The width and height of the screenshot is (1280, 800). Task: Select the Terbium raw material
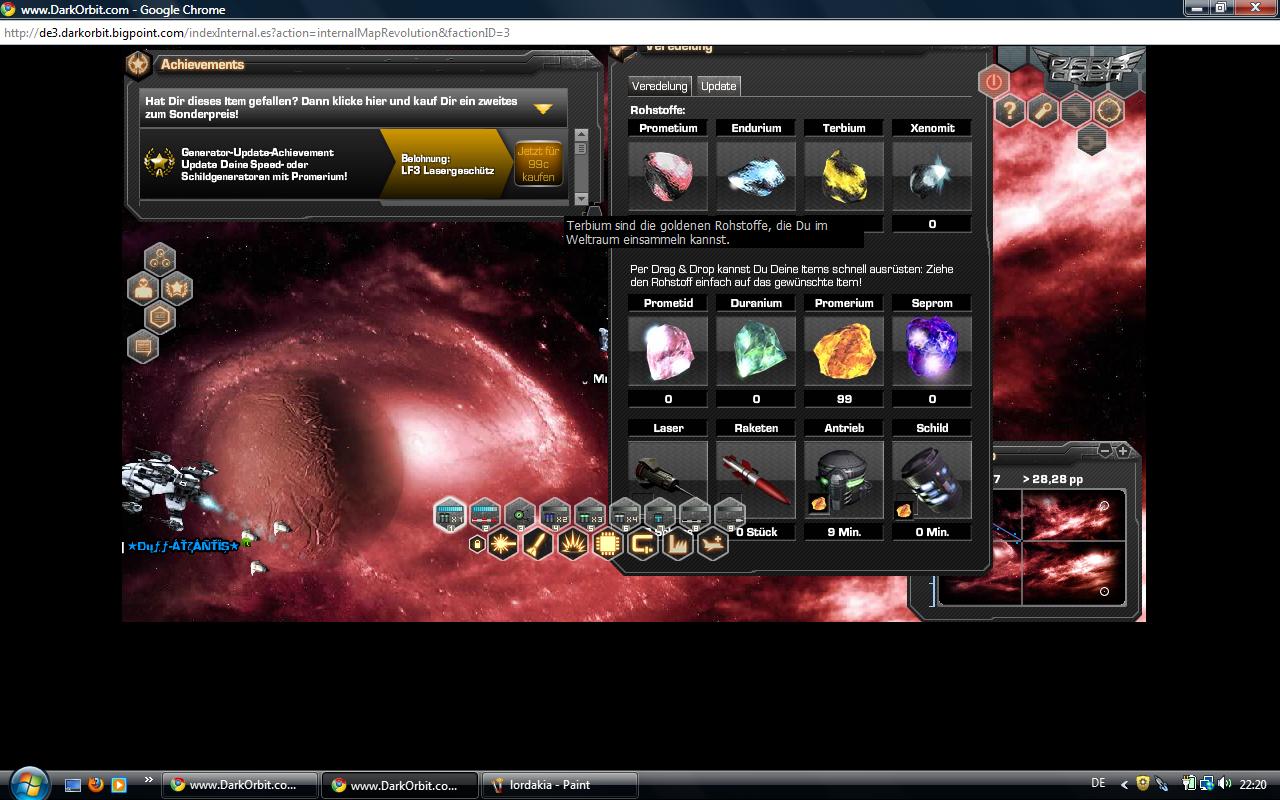(844, 176)
